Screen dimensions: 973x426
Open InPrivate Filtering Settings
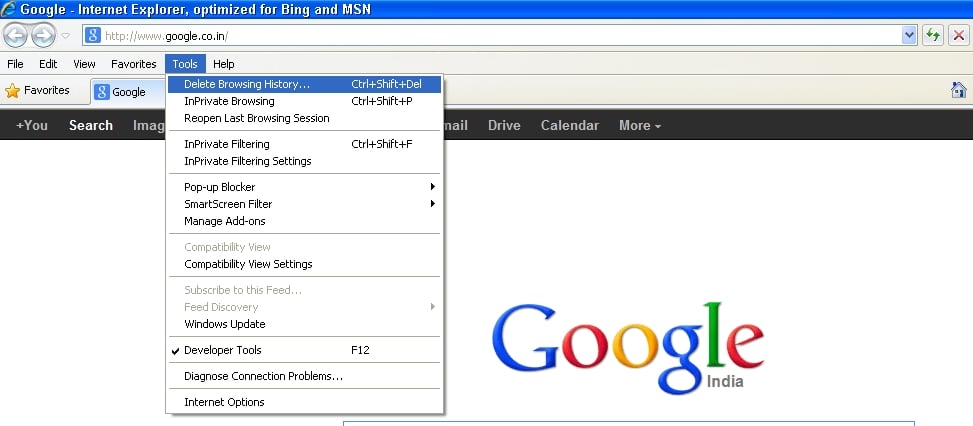click(304, 161)
